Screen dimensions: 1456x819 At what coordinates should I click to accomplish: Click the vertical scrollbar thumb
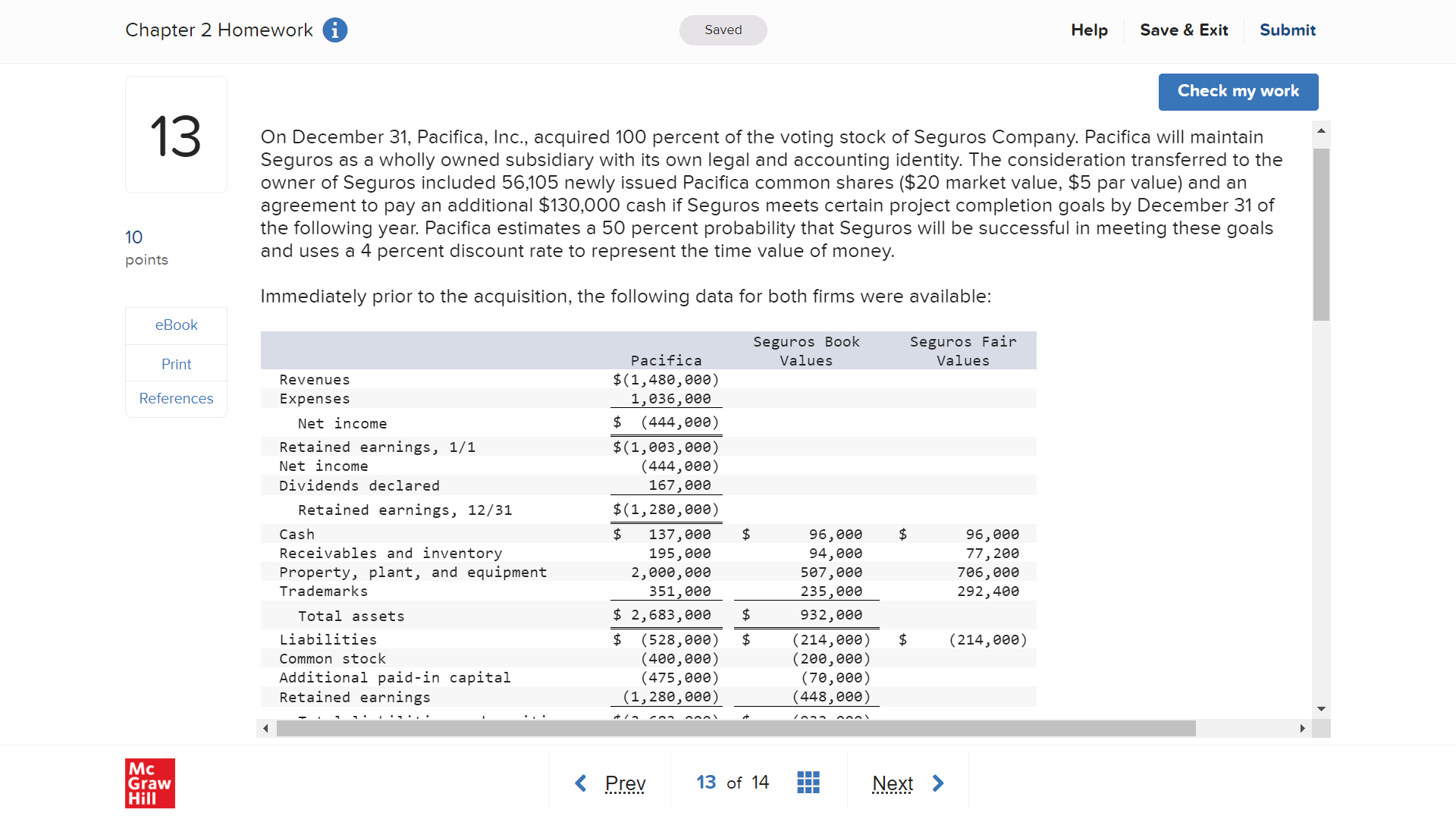tap(1321, 235)
